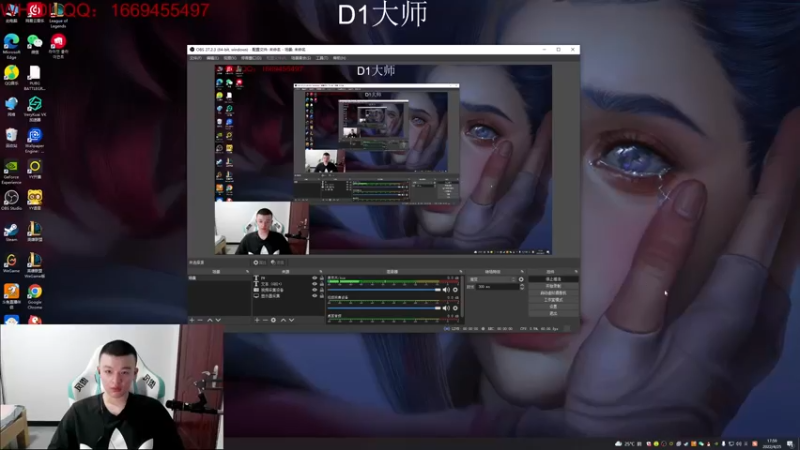
Task: Open the 工具(T) Tools menu
Action: point(321,58)
